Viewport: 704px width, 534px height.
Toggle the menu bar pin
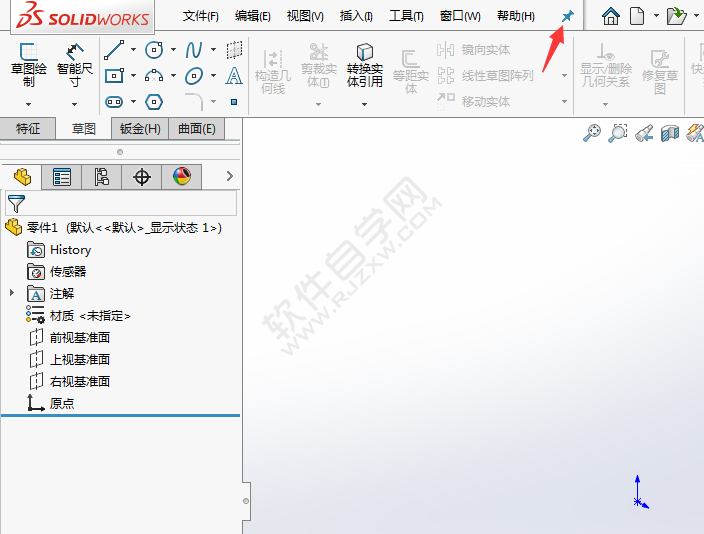(x=568, y=16)
